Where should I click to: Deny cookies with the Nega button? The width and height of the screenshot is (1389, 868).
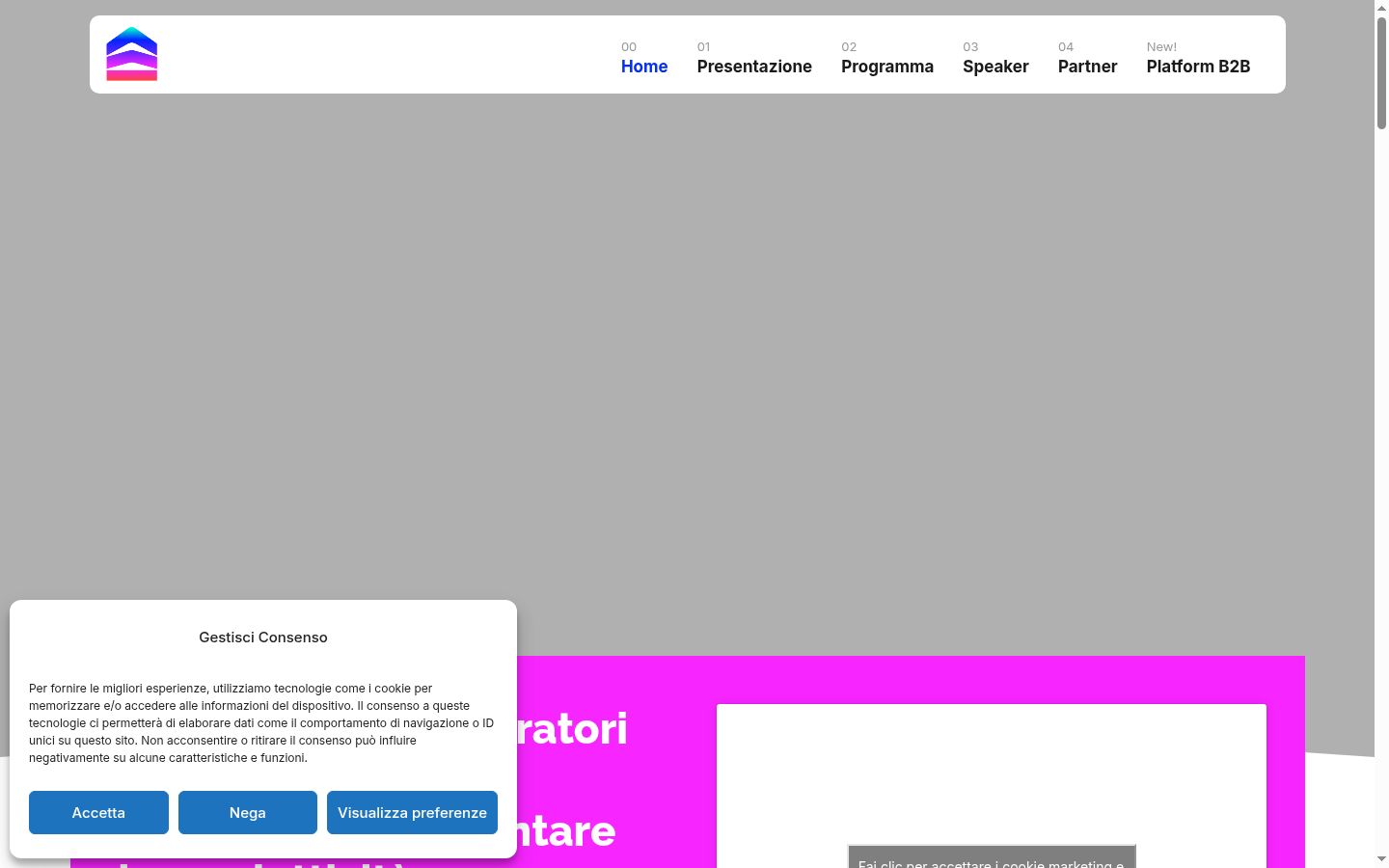tap(248, 812)
